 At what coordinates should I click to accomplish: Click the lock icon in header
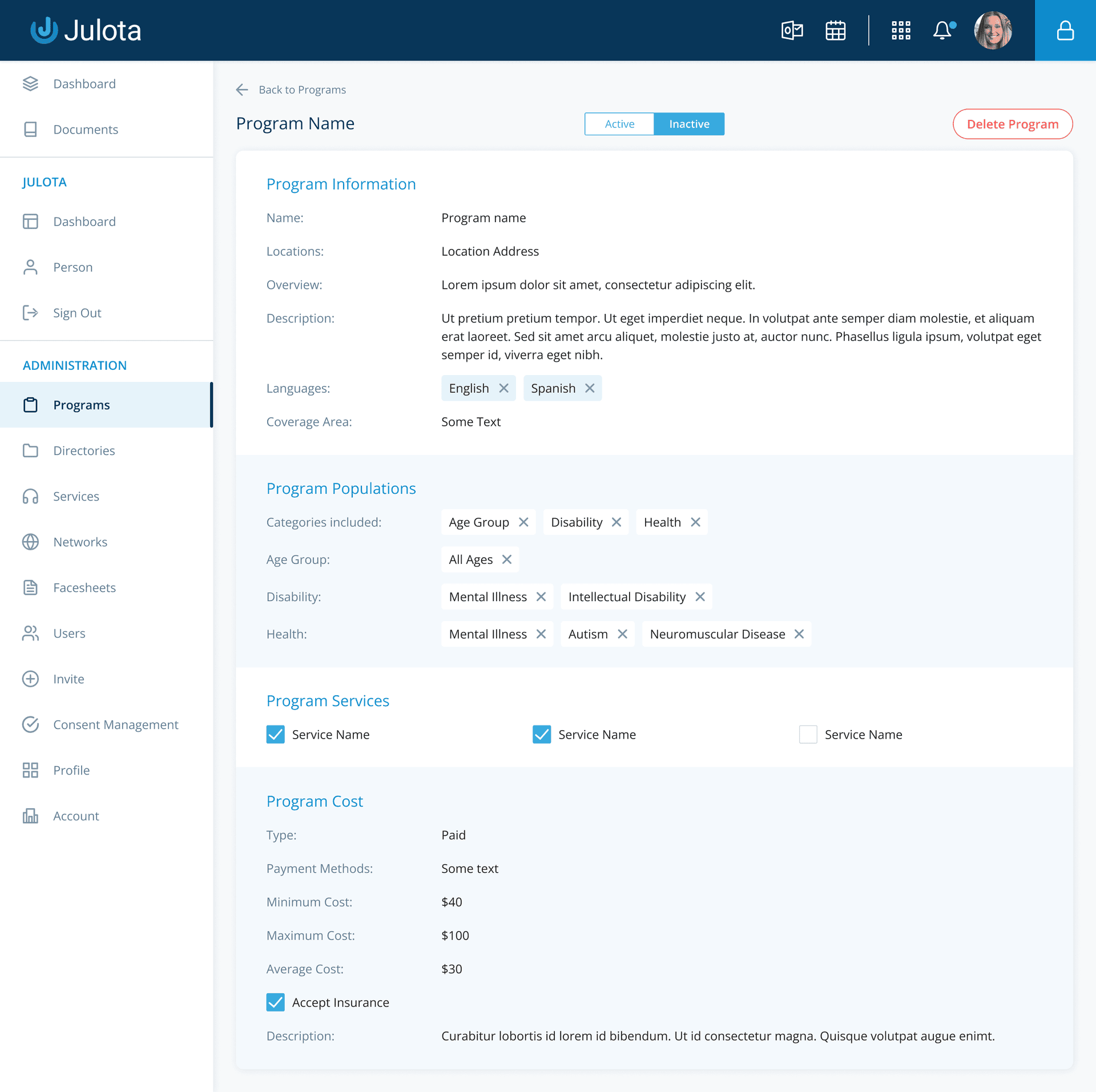[1065, 30]
